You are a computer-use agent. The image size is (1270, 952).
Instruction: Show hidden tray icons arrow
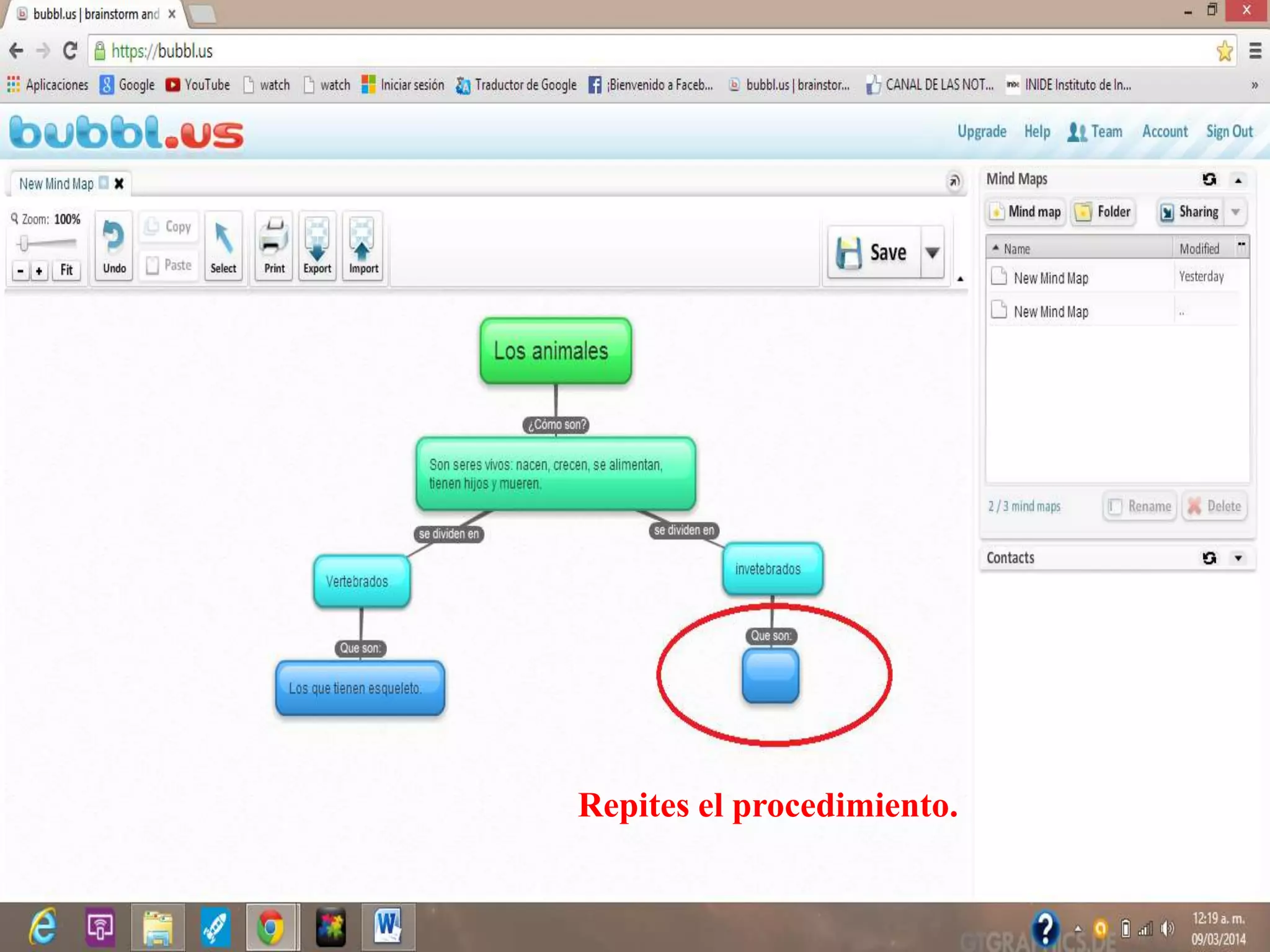(1078, 928)
